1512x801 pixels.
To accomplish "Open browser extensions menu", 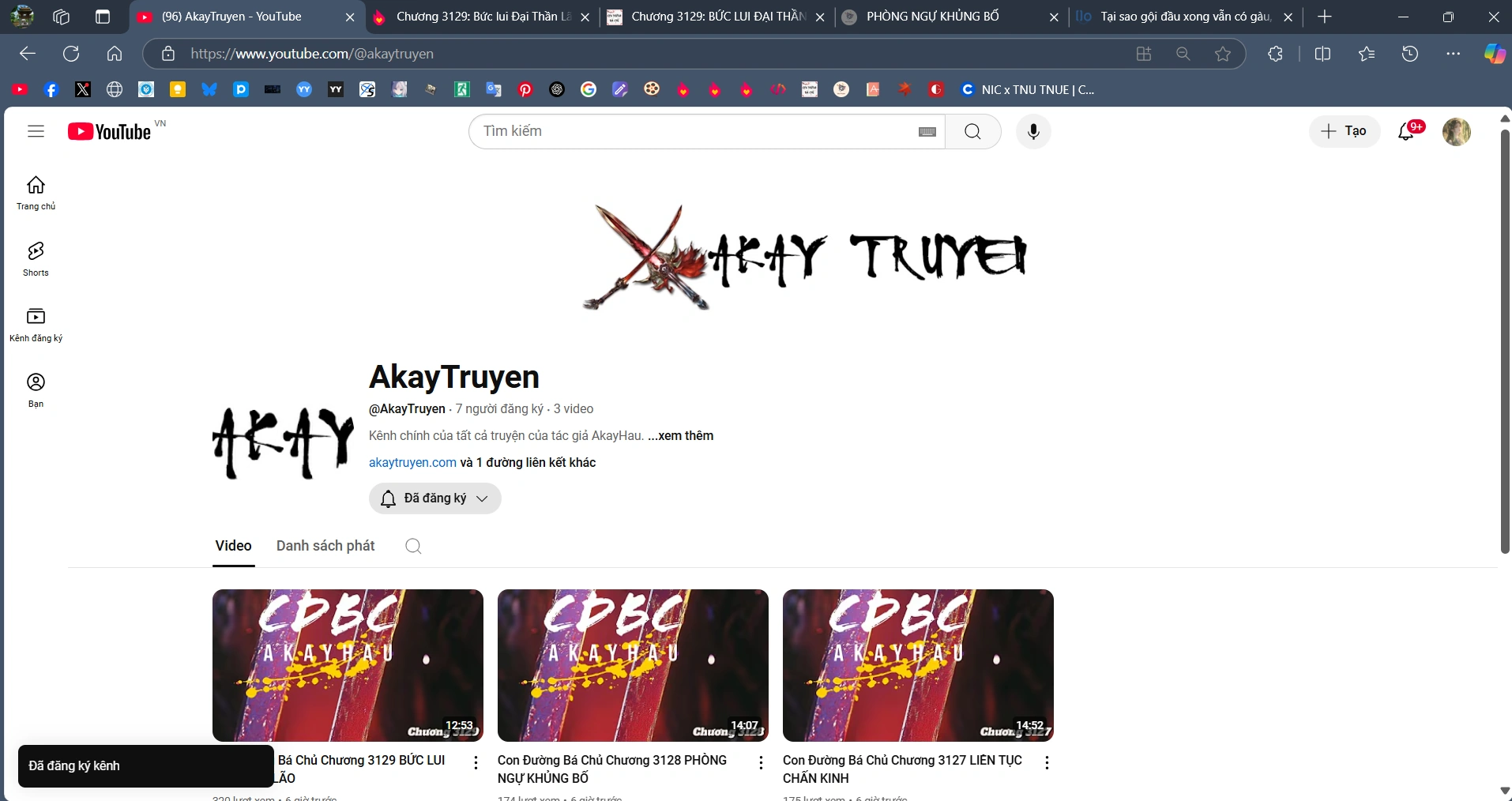I will pyautogui.click(x=1275, y=54).
